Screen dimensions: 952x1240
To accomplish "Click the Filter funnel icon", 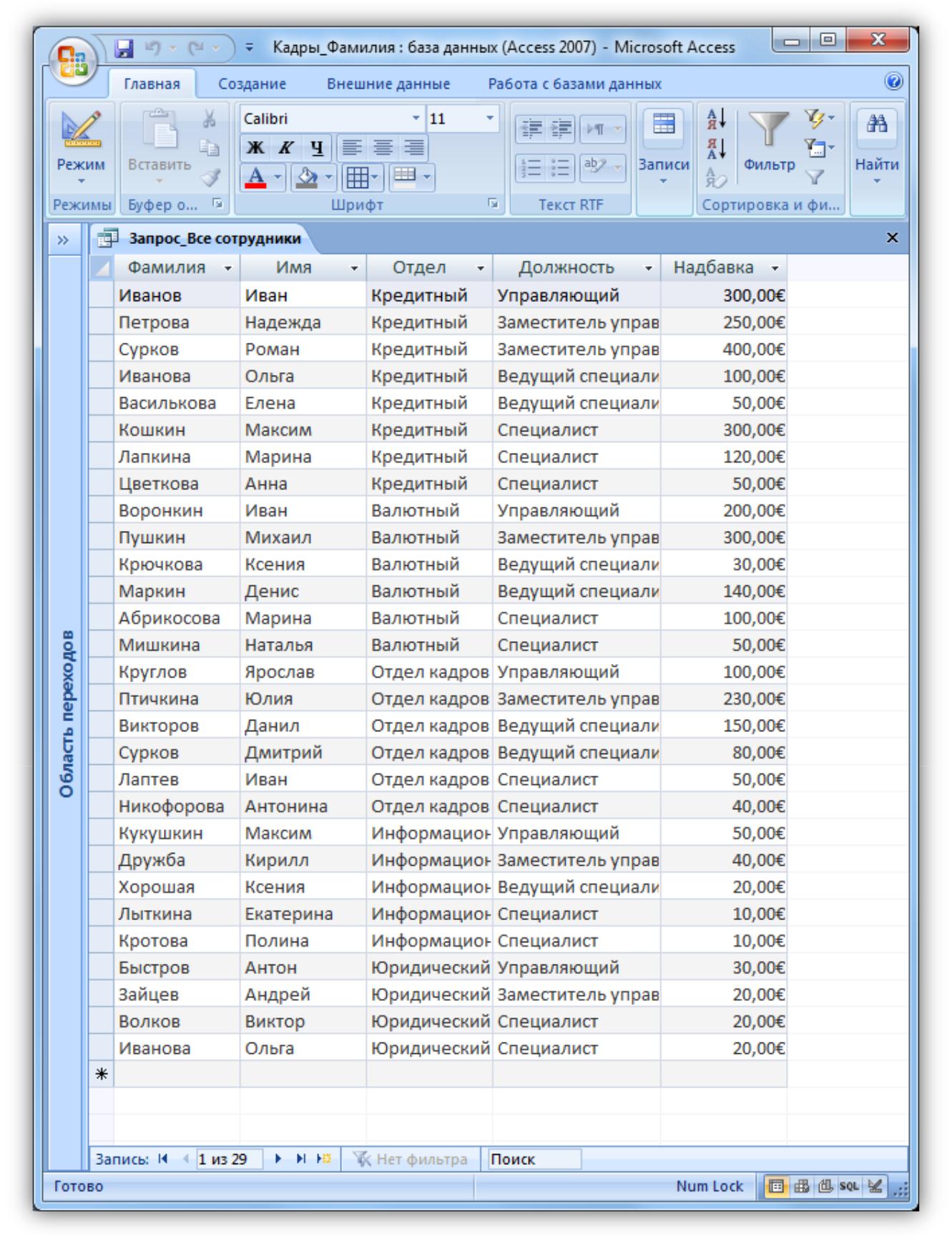I will [x=769, y=130].
